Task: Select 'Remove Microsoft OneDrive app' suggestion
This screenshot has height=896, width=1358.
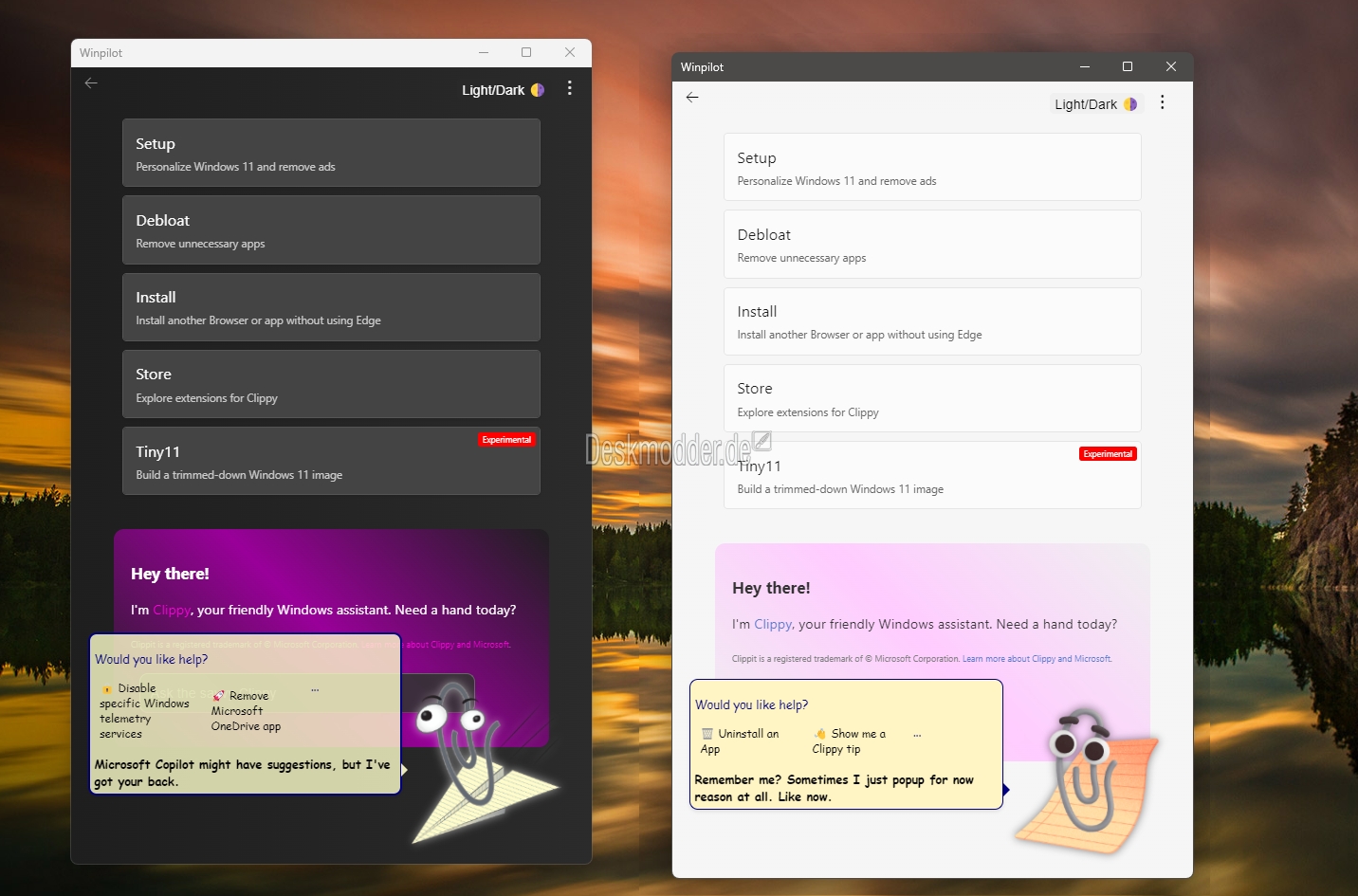Action: pyautogui.click(x=246, y=711)
